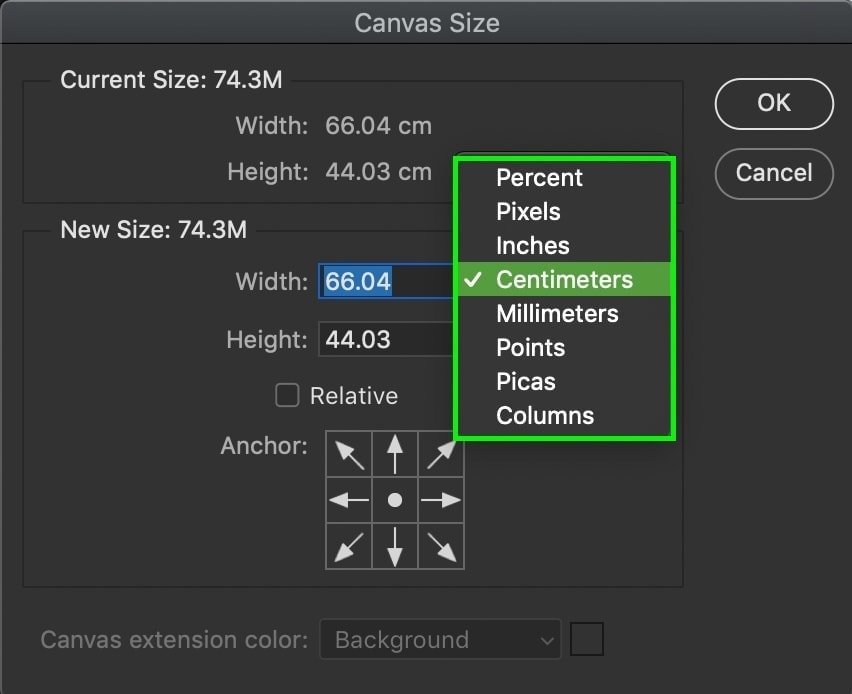
Task: Open Canvas extension color Background dropdown
Action: tap(440, 639)
